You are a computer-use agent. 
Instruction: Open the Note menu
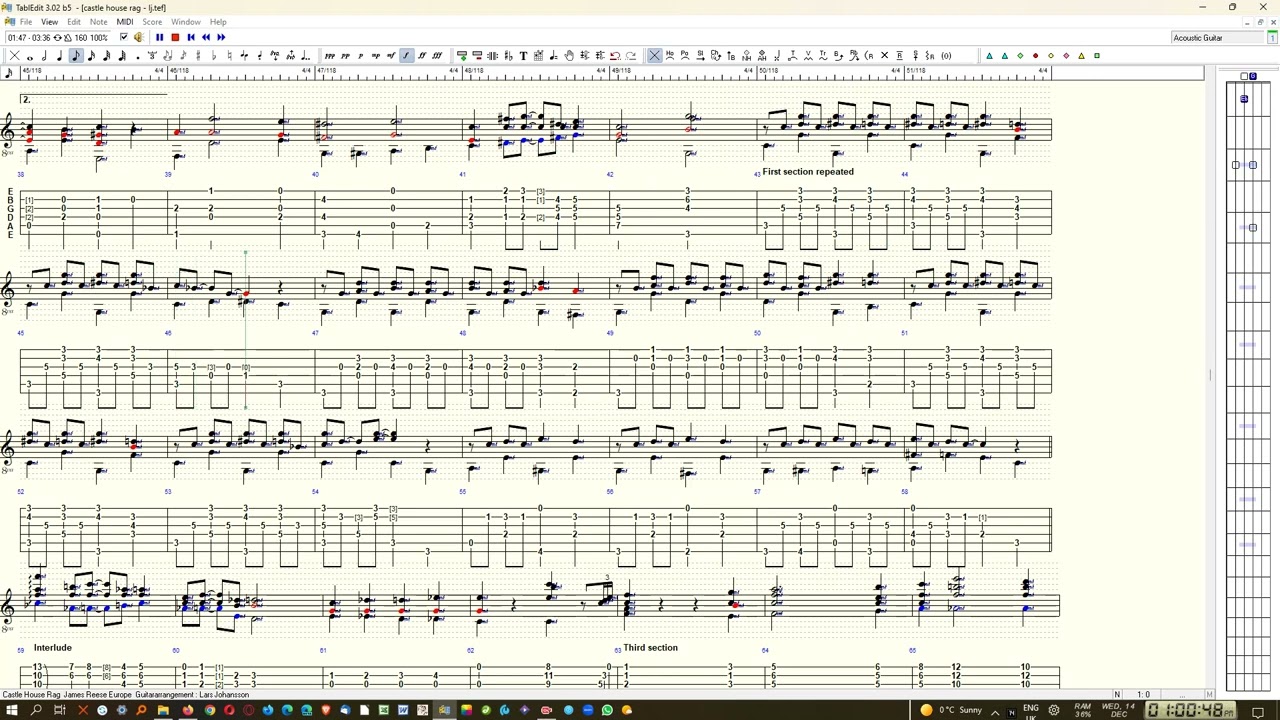98,22
